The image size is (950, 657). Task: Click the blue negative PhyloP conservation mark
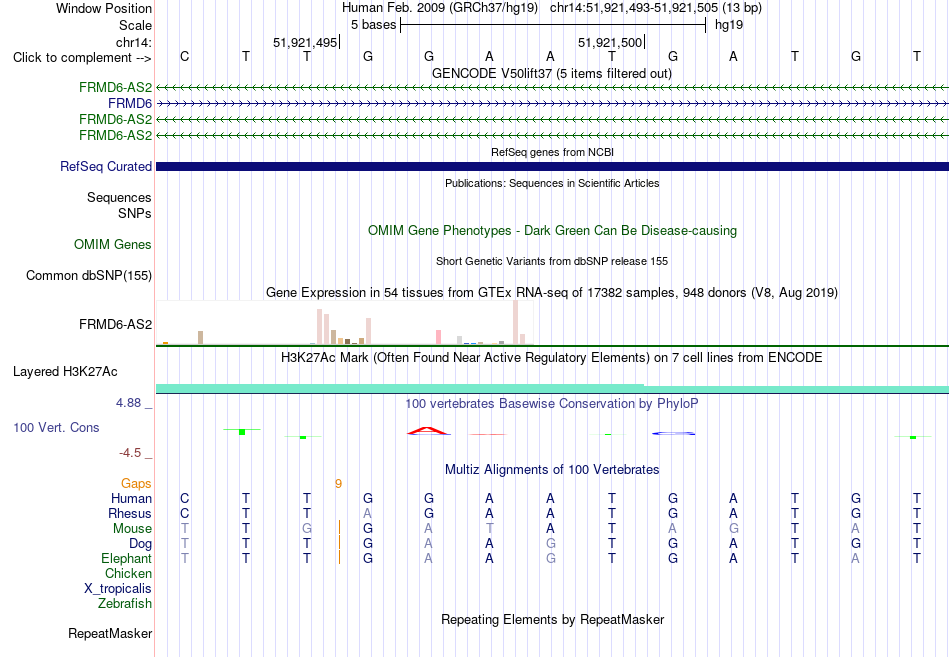pyautogui.click(x=673, y=433)
